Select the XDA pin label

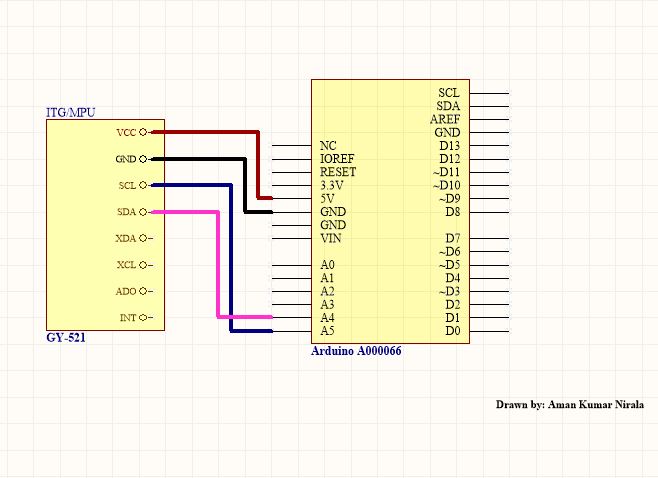[x=126, y=238]
